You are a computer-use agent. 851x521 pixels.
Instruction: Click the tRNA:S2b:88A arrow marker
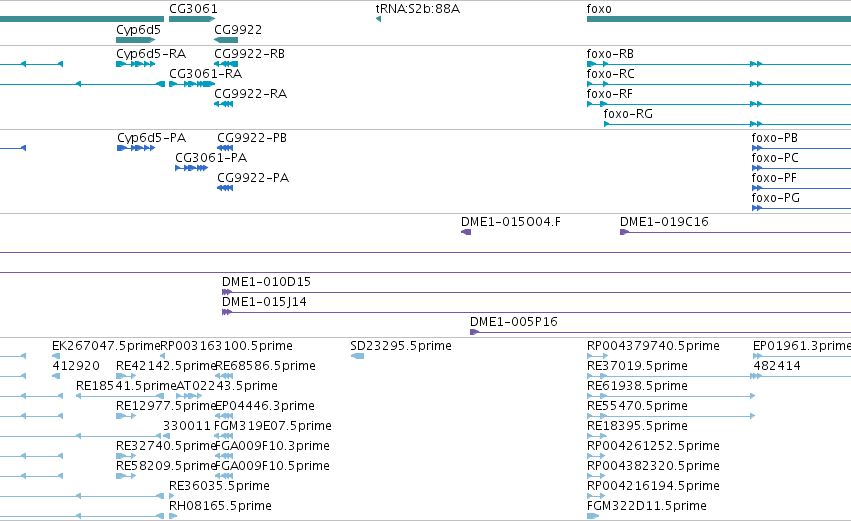378,19
